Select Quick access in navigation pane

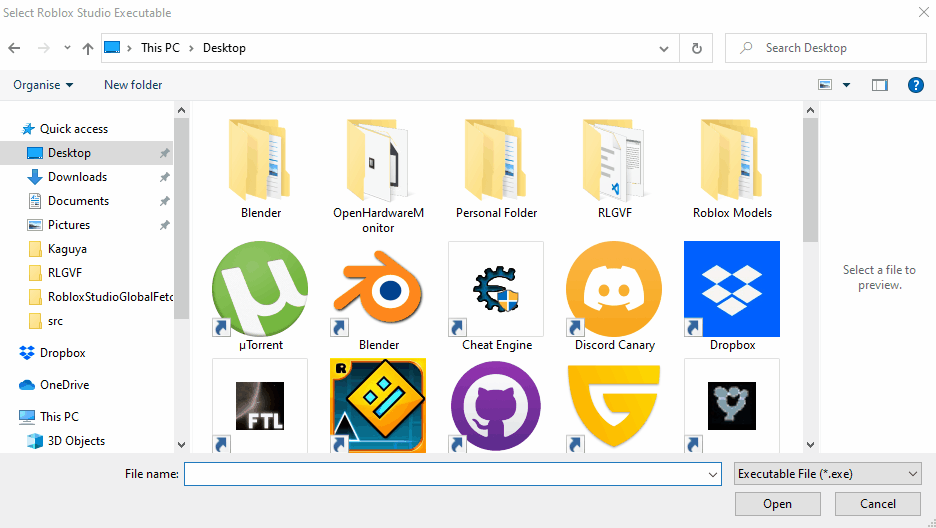click(74, 129)
